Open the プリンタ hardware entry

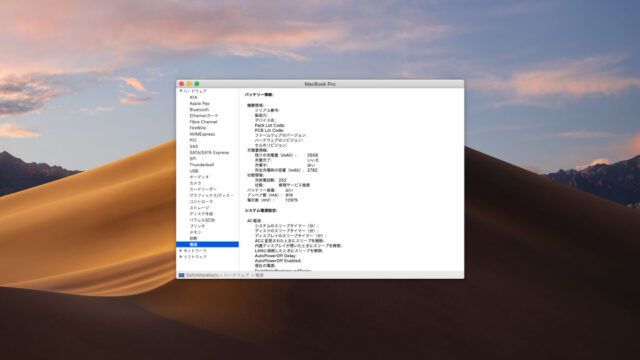(197, 226)
